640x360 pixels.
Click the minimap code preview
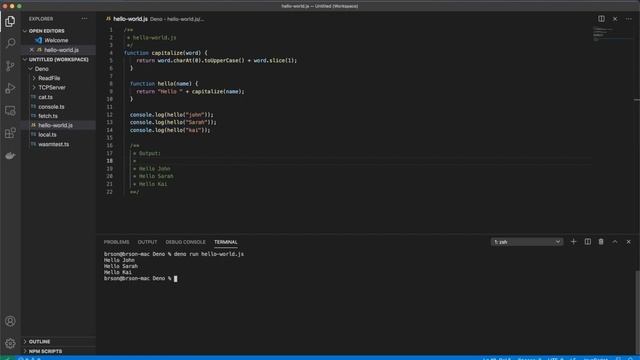603,33
